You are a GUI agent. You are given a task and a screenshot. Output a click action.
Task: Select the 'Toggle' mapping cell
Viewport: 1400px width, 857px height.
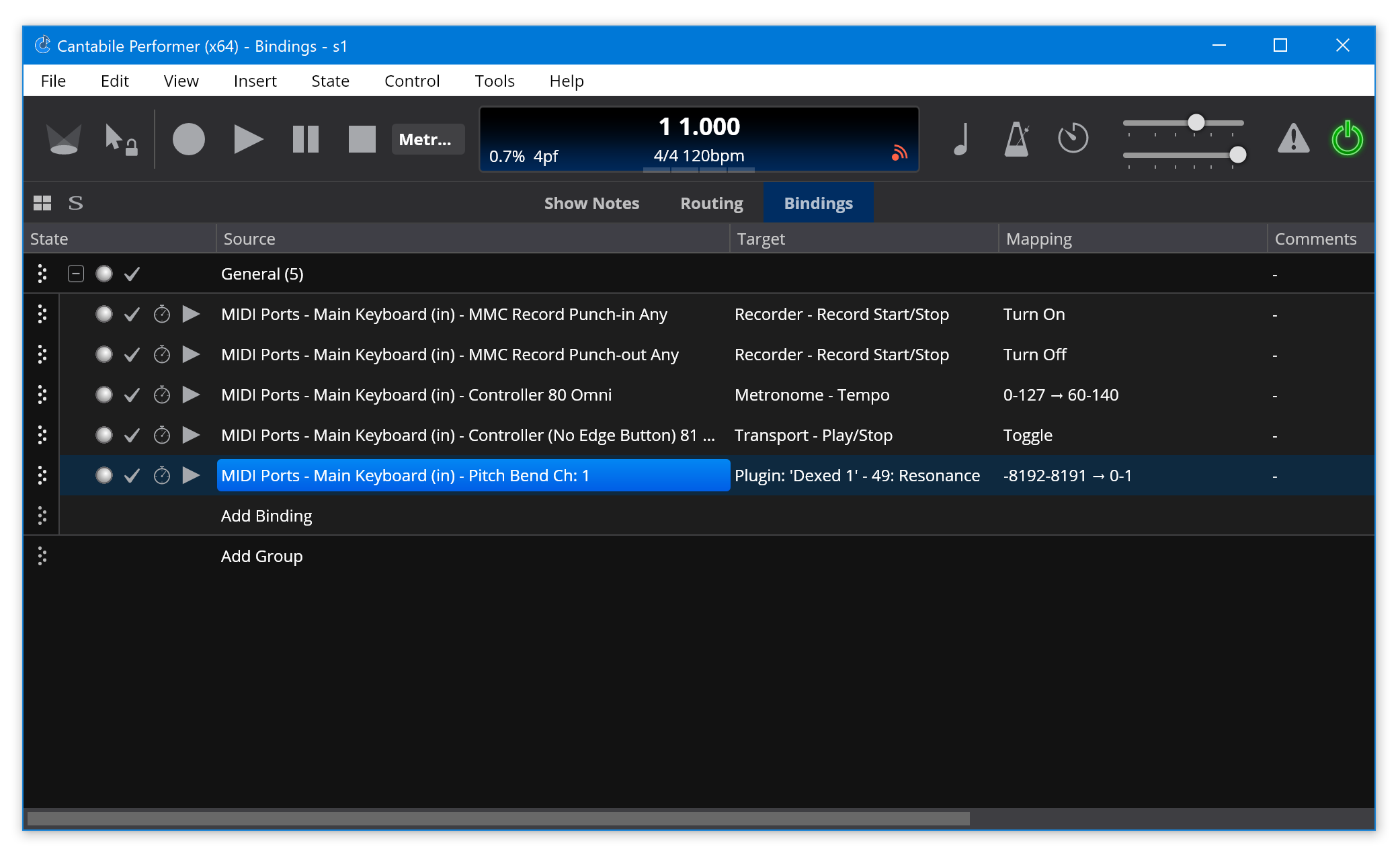click(x=1028, y=435)
